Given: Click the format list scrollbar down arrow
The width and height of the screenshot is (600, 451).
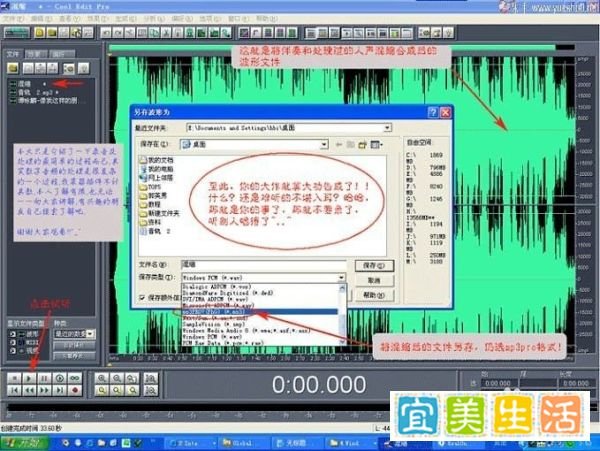Looking at the screenshot, I should coord(342,342).
